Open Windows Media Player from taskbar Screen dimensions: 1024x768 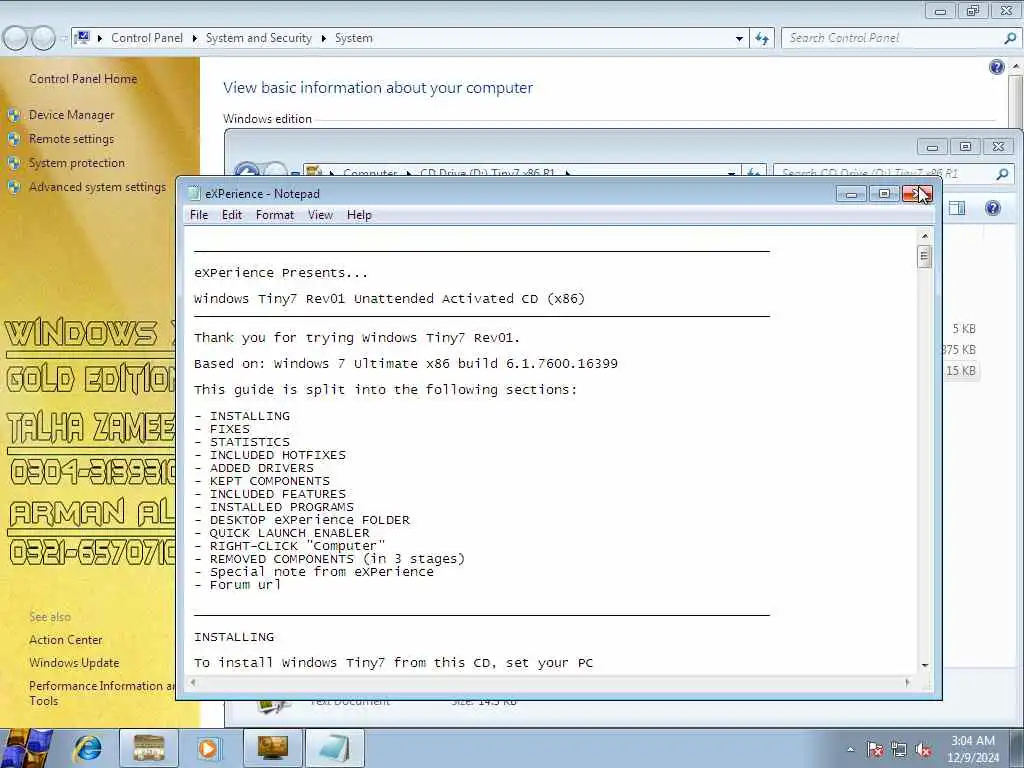point(208,748)
